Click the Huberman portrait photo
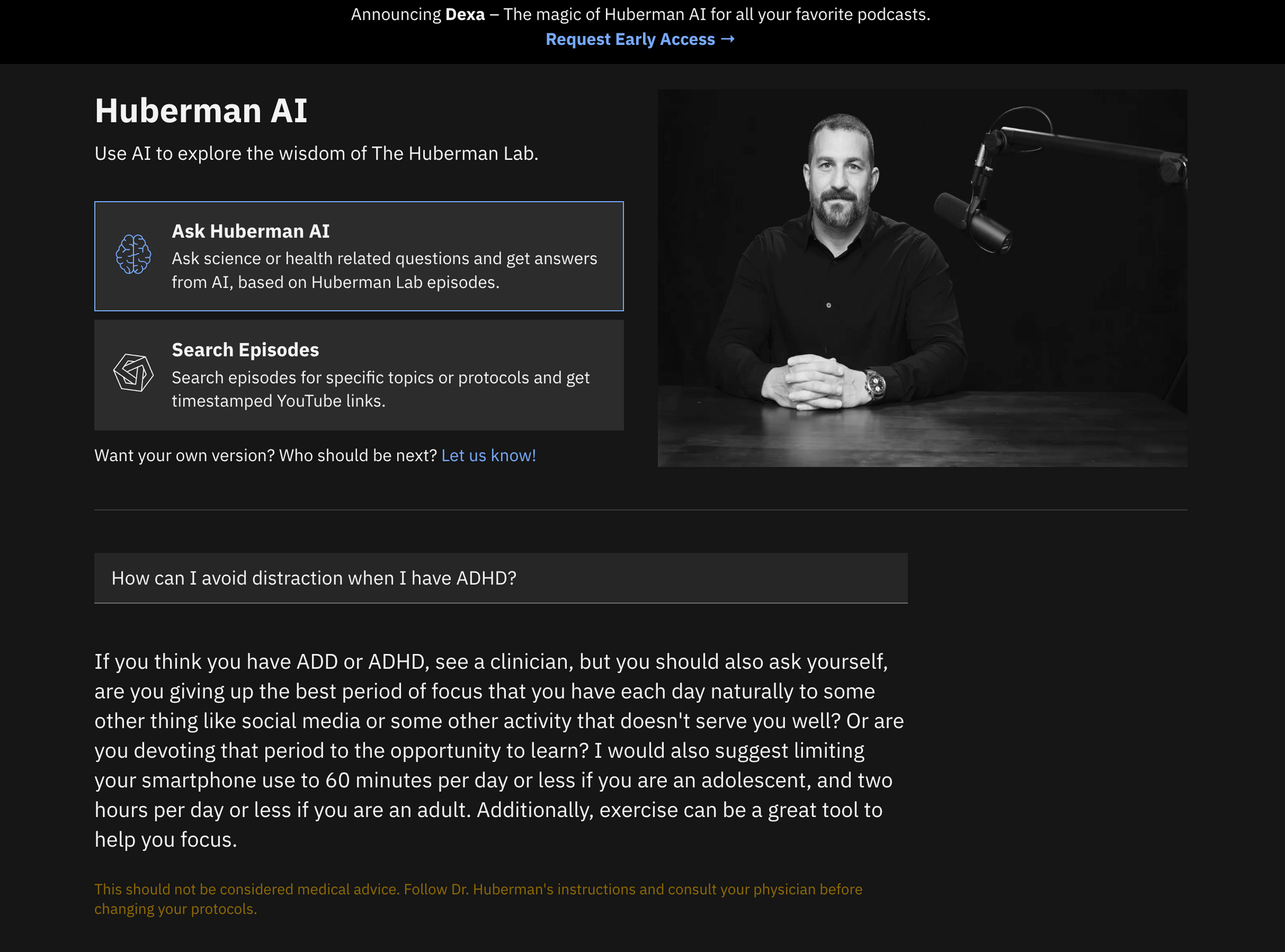The width and height of the screenshot is (1285, 952). click(x=922, y=278)
